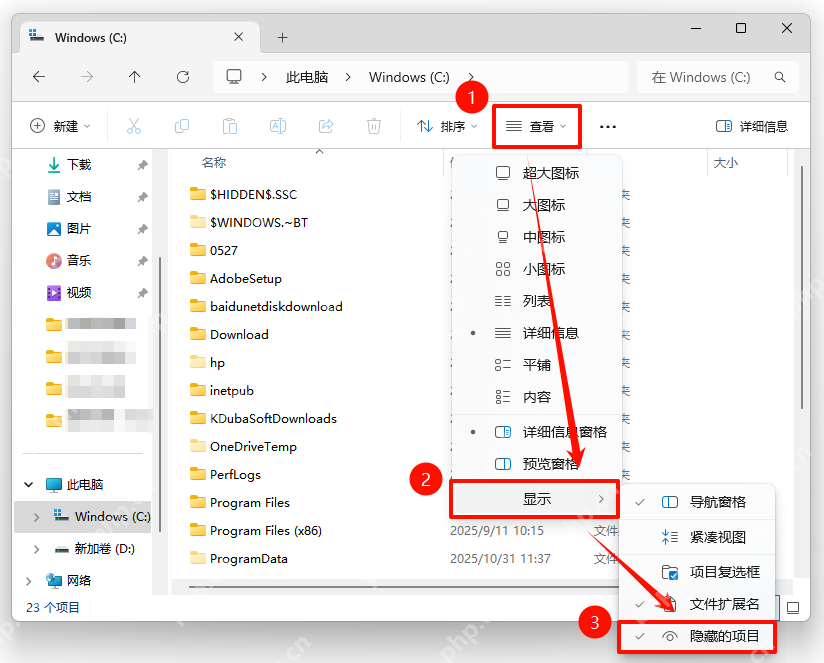Screen dimensions: 824x663
Task: Open a new tab with plus button
Action: pos(283,37)
